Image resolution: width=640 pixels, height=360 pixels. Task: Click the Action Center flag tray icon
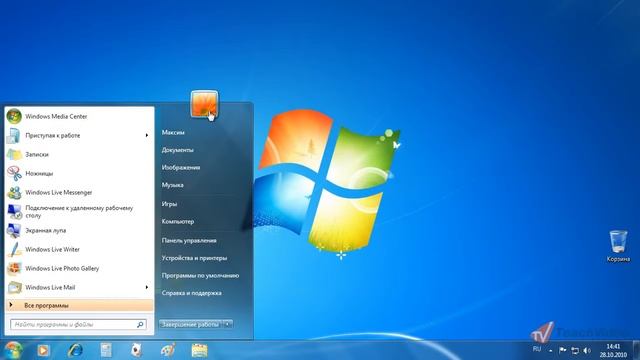562,350
